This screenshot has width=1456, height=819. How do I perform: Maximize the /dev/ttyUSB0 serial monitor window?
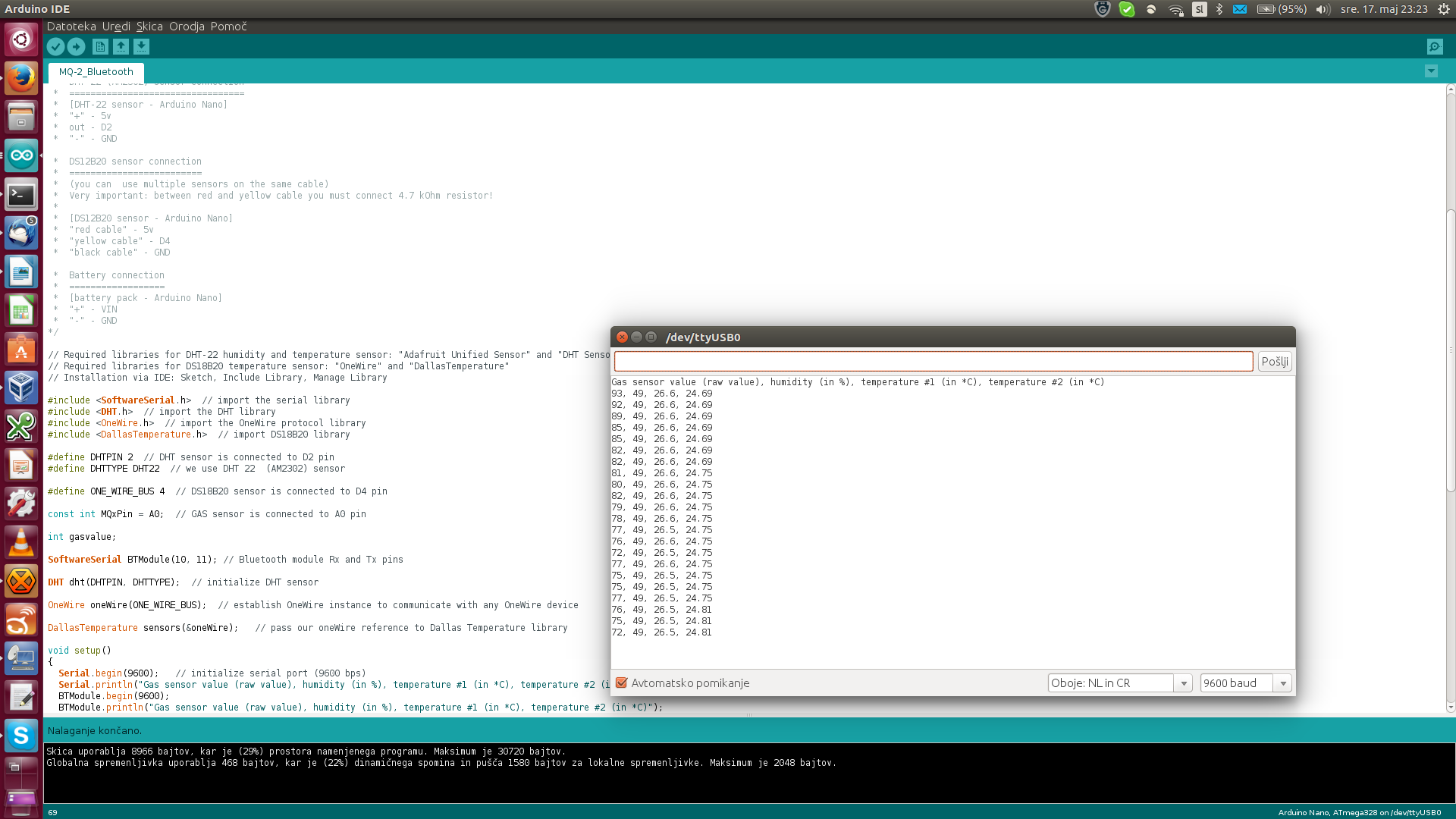click(651, 337)
